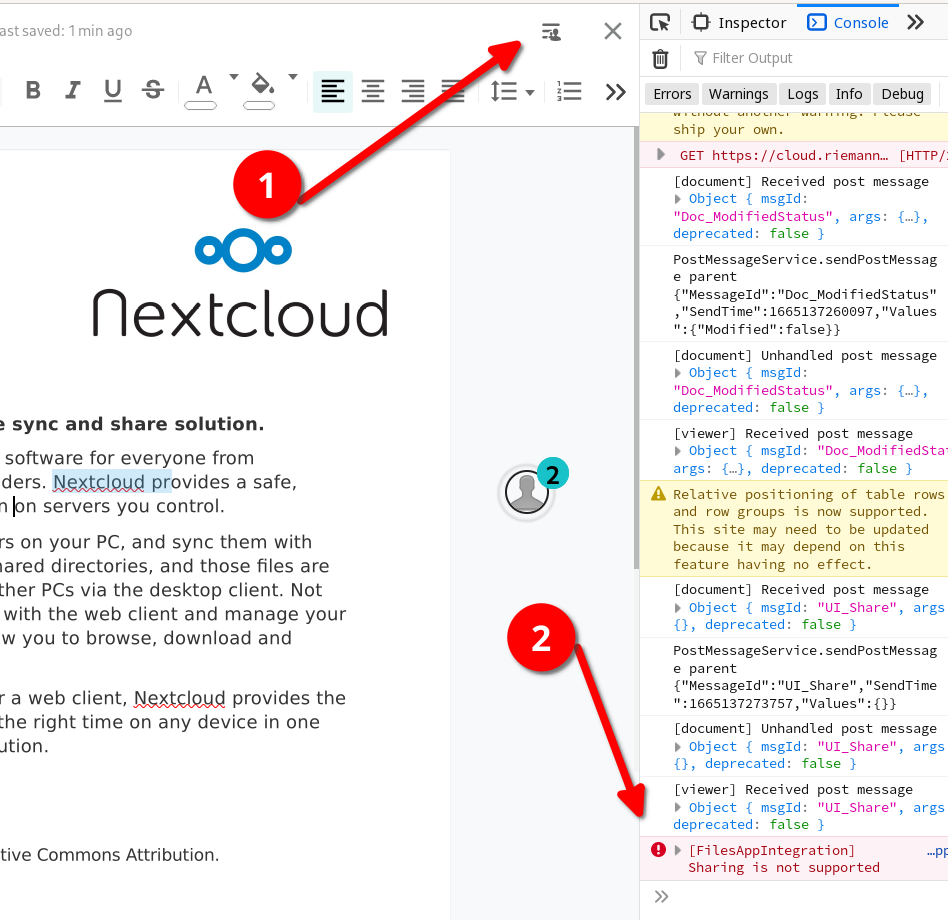948x920 pixels.
Task: Select the ordered list icon
Action: (569, 91)
